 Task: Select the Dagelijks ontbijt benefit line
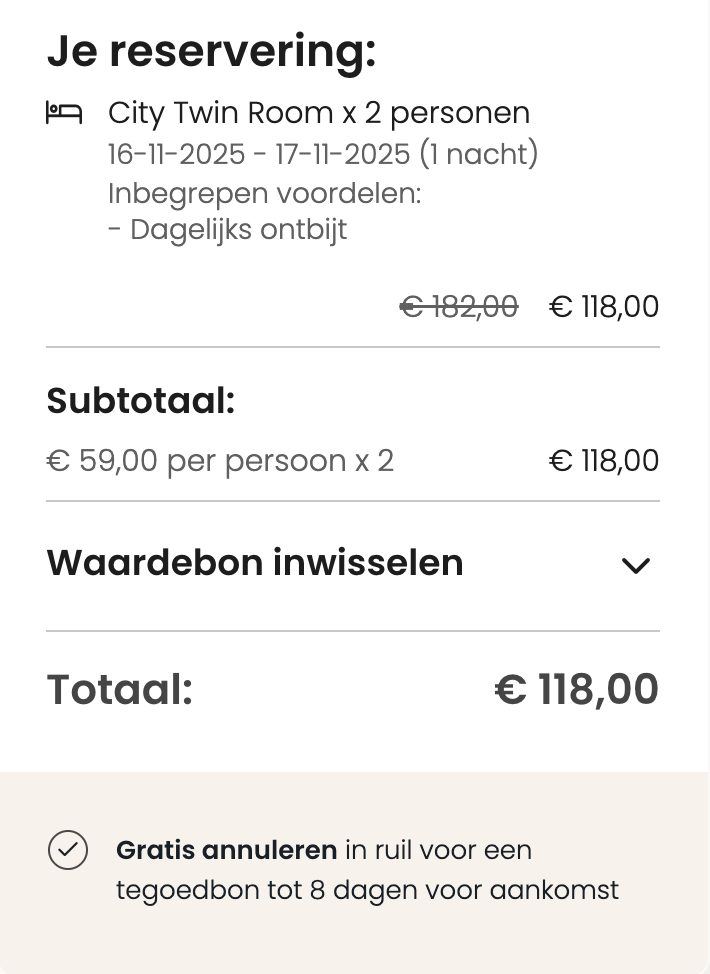pos(227,230)
